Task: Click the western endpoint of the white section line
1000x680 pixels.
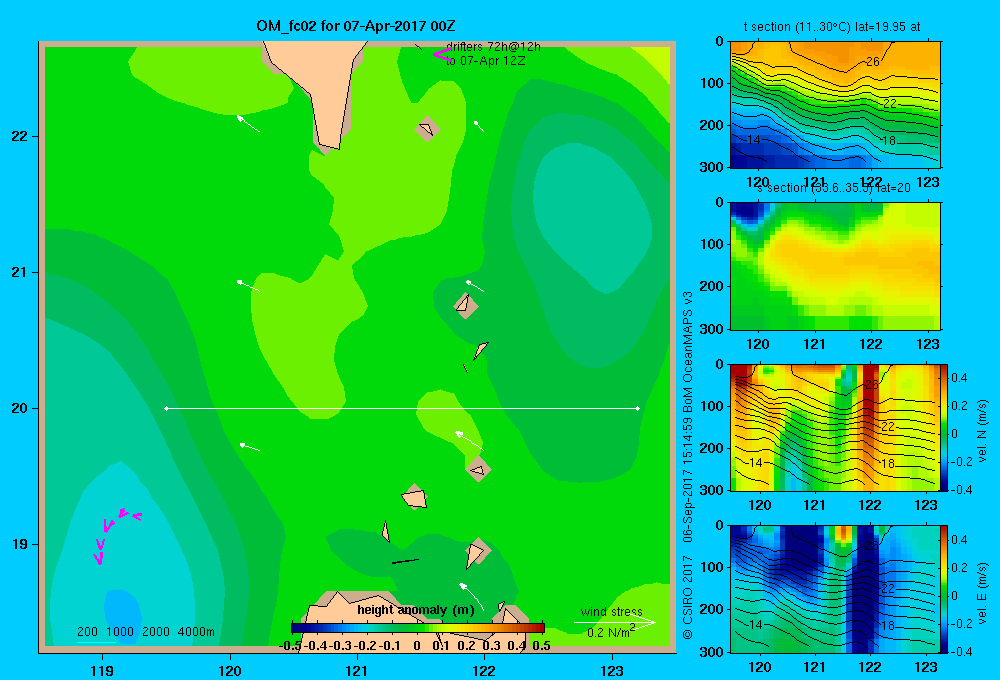Action: pyautogui.click(x=166, y=408)
